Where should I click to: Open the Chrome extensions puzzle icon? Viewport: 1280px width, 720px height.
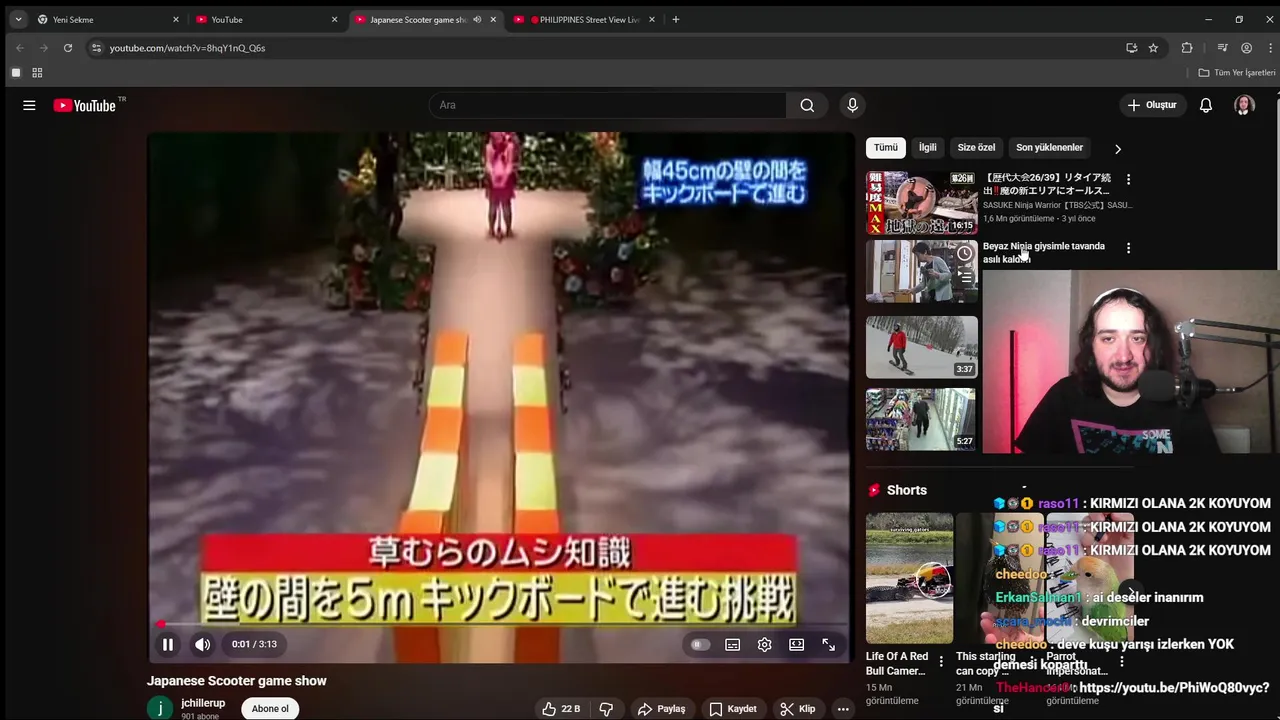(x=1187, y=48)
